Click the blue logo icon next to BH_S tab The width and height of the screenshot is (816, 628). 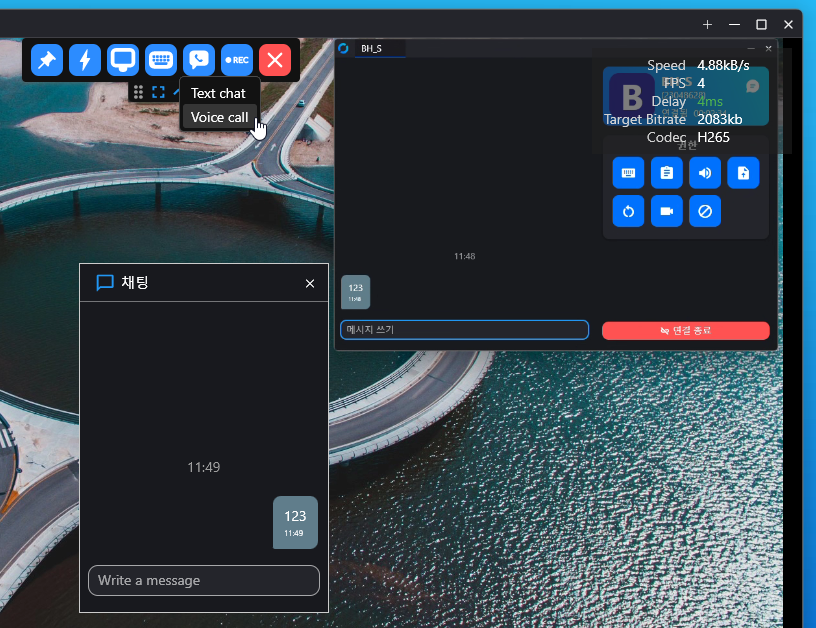(343, 48)
